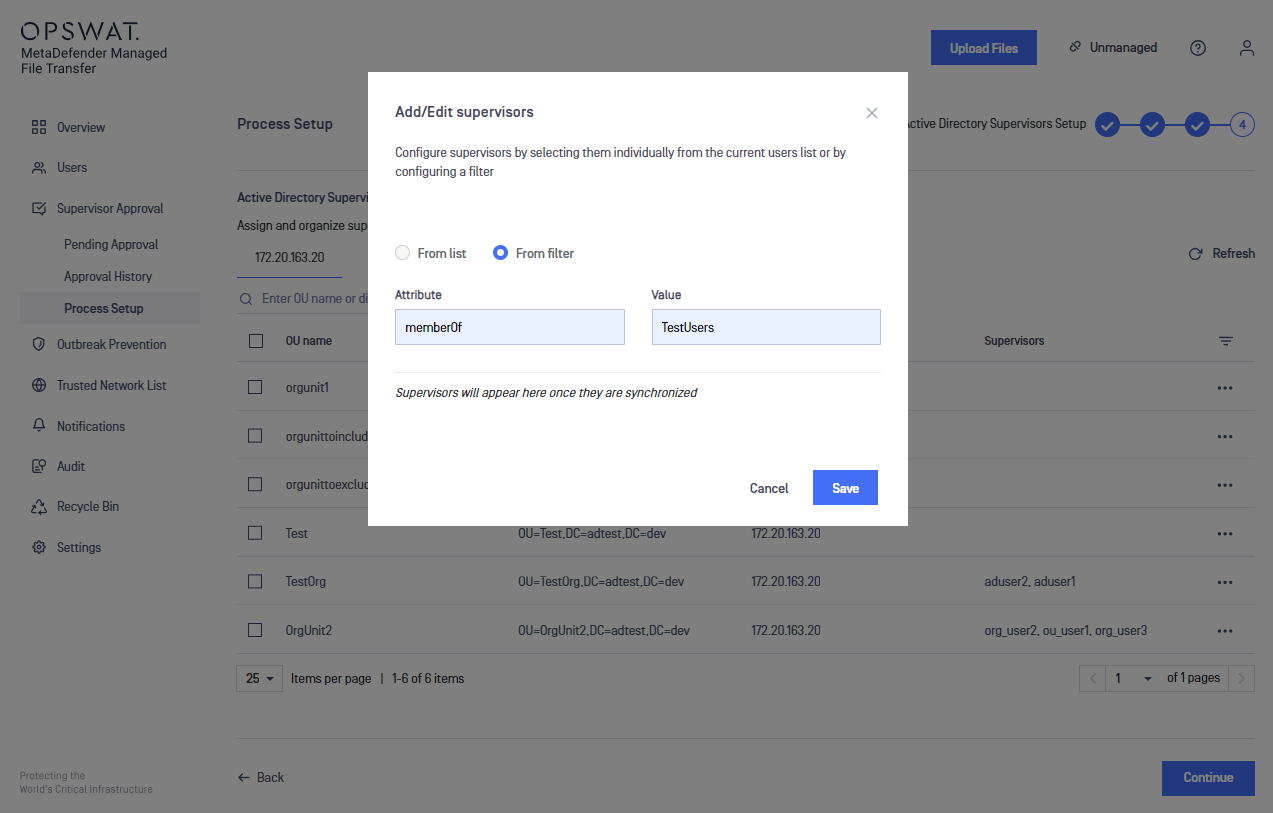Screen dimensions: 1273x813
Task: Toggle the select-all OU checkbox
Action: coord(256,341)
